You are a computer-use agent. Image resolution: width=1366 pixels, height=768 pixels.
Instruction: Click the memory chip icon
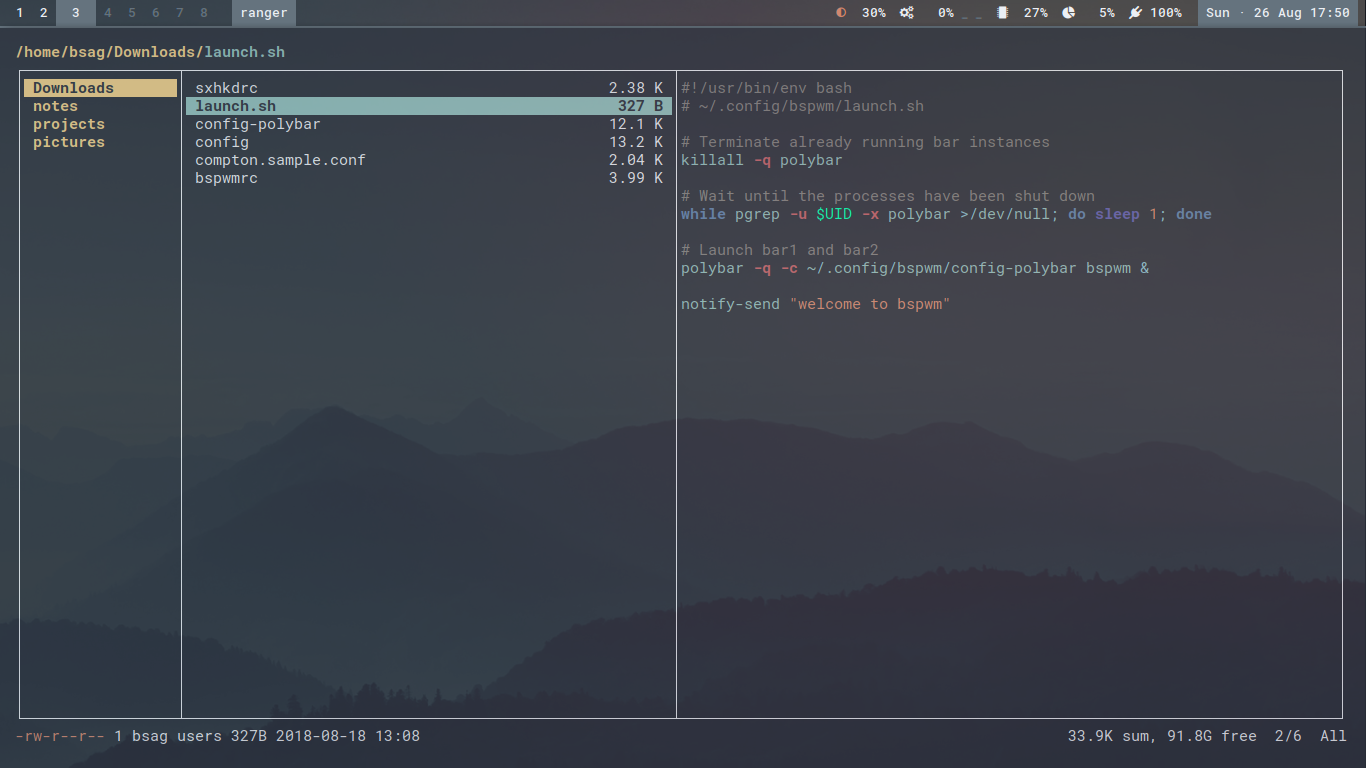pos(1003,13)
